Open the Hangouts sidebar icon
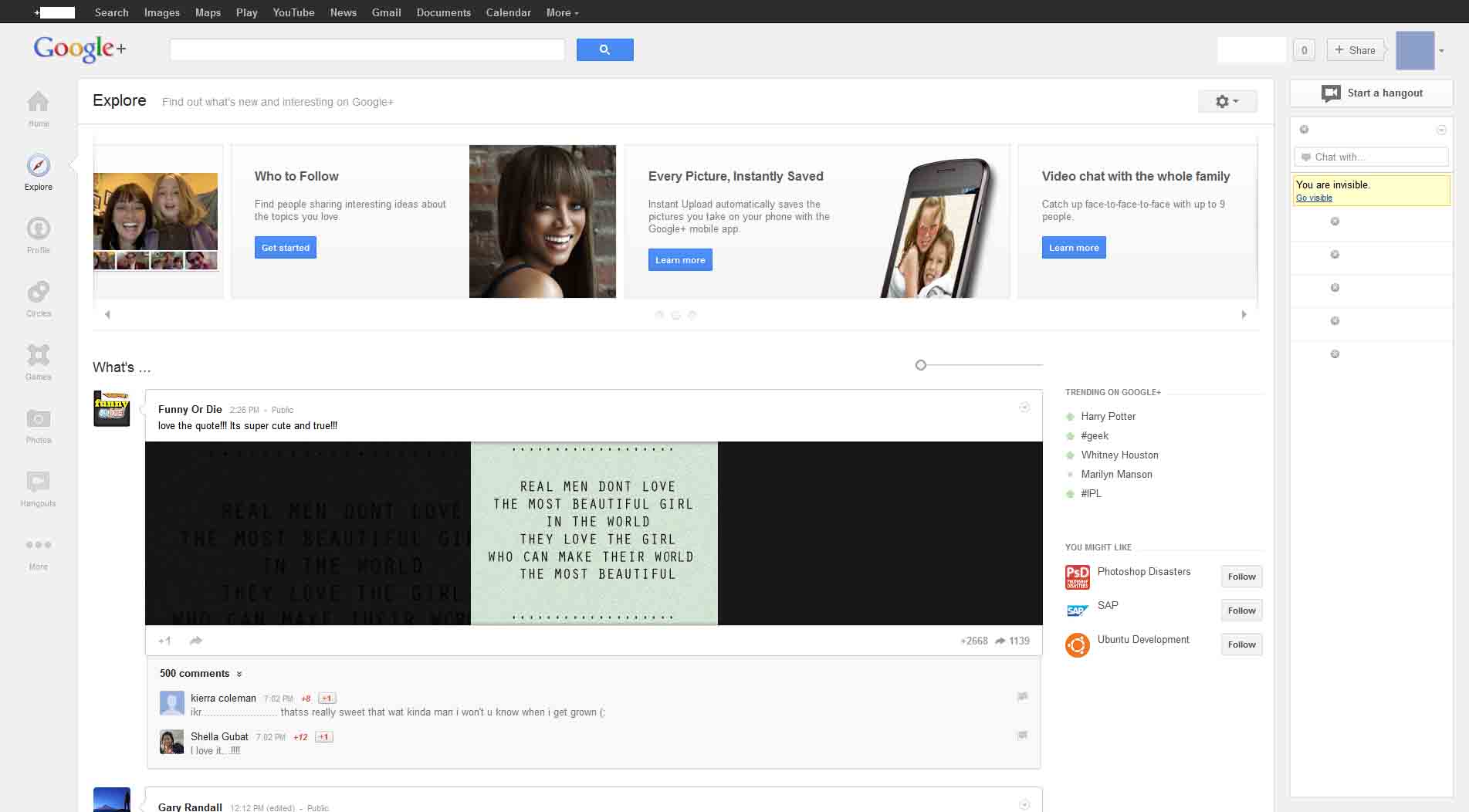The image size is (1469, 812). pos(38,482)
